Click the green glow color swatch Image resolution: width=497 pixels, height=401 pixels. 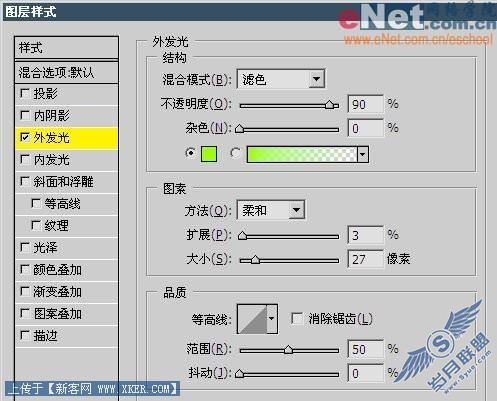[209, 154]
